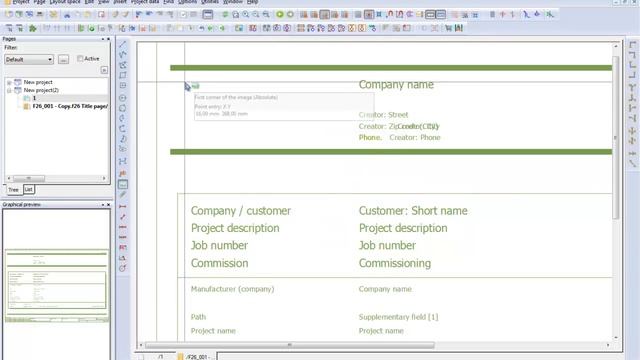
Task: Click the filter browse button with ellipsis
Action: click(x=63, y=60)
